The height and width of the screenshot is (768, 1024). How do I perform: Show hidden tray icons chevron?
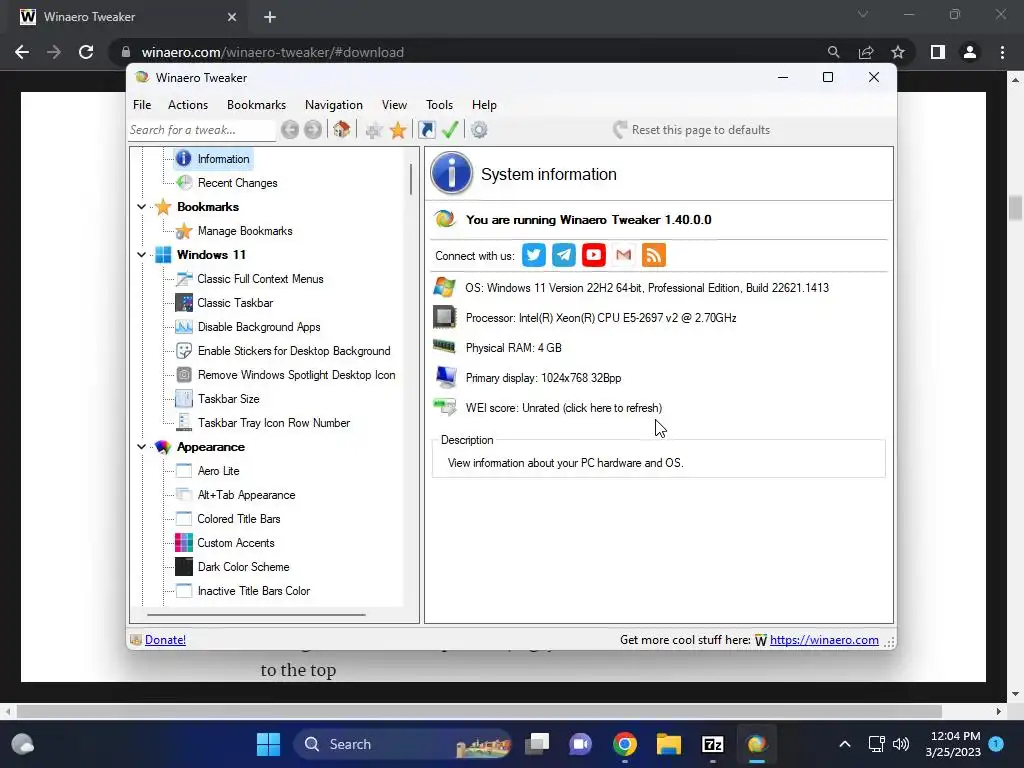844,744
